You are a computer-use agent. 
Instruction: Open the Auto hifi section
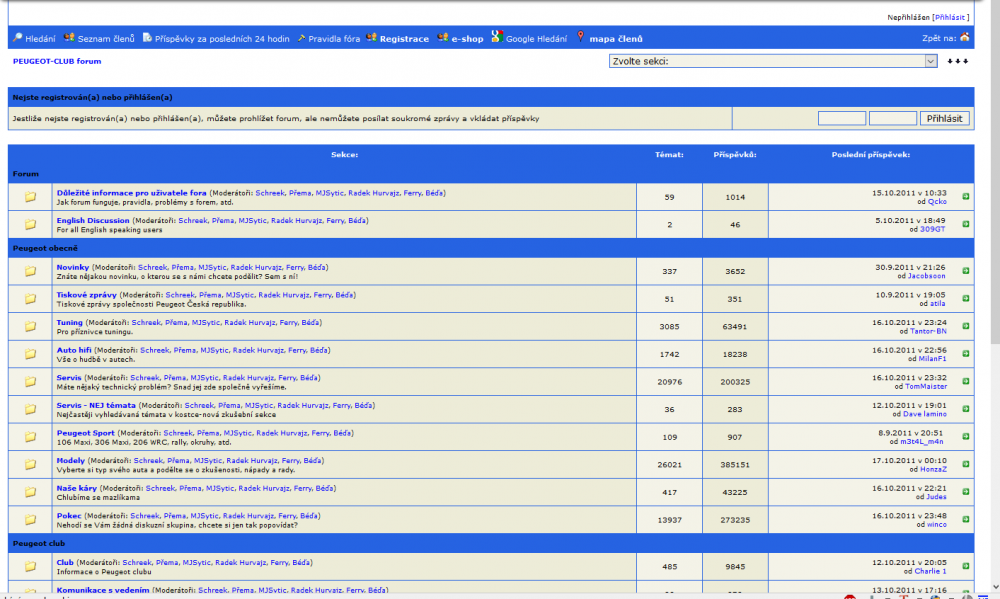[74, 350]
